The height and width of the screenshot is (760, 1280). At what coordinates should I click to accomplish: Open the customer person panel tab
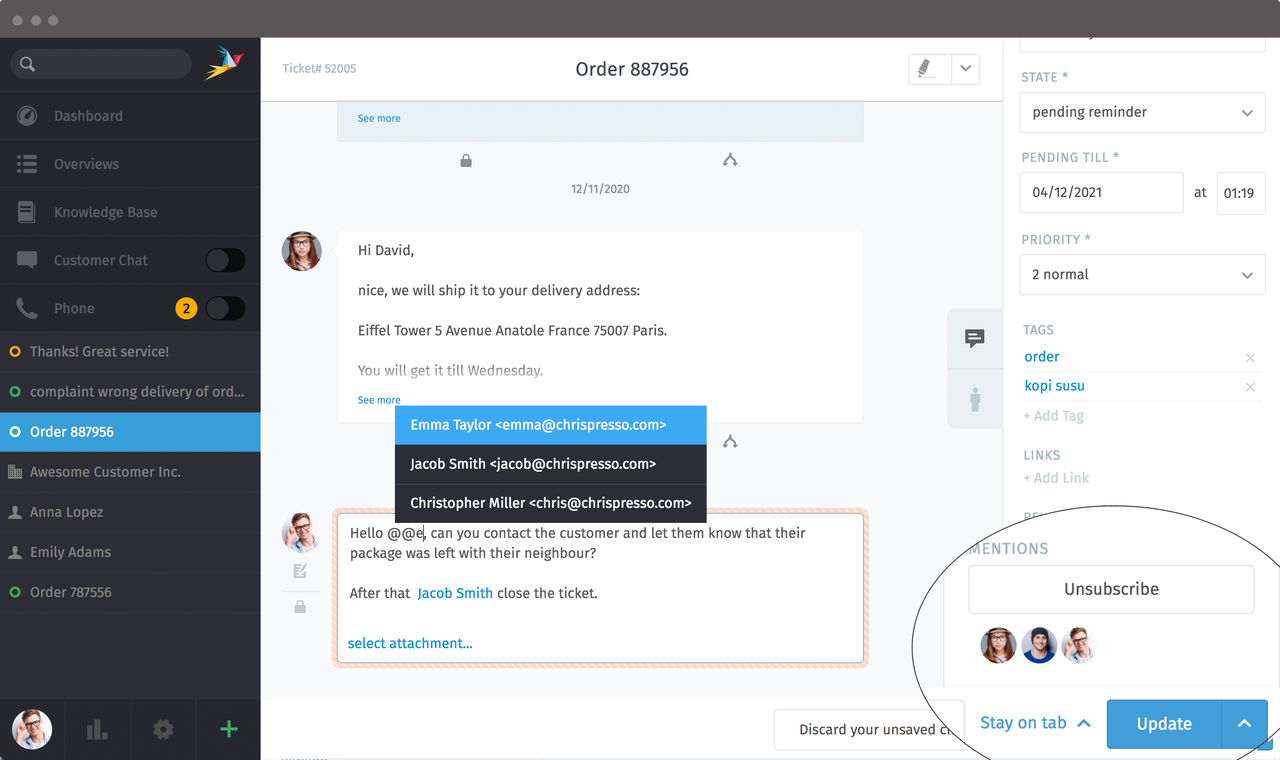coord(974,399)
